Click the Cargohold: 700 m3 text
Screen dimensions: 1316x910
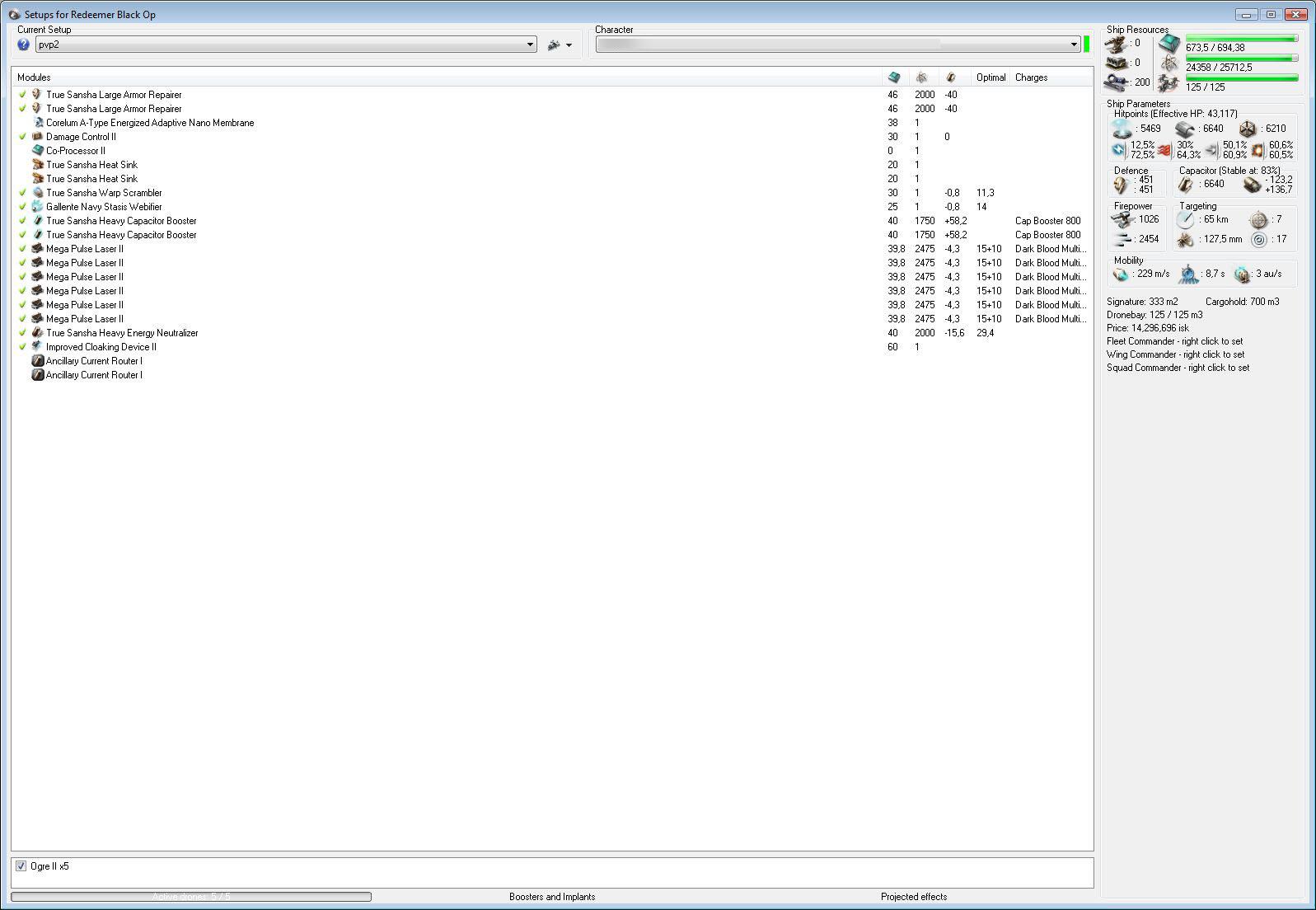(1243, 302)
